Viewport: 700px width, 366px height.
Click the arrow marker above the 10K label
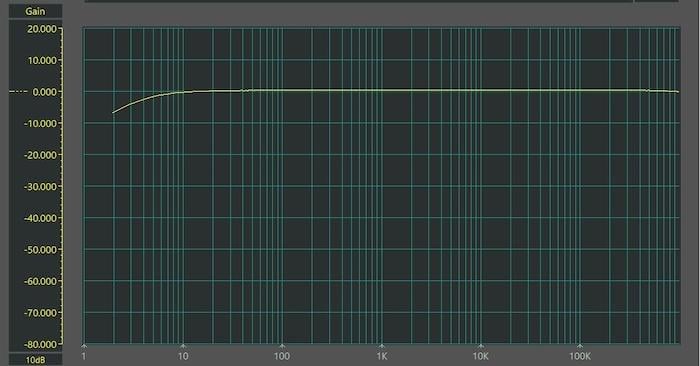click(x=480, y=345)
